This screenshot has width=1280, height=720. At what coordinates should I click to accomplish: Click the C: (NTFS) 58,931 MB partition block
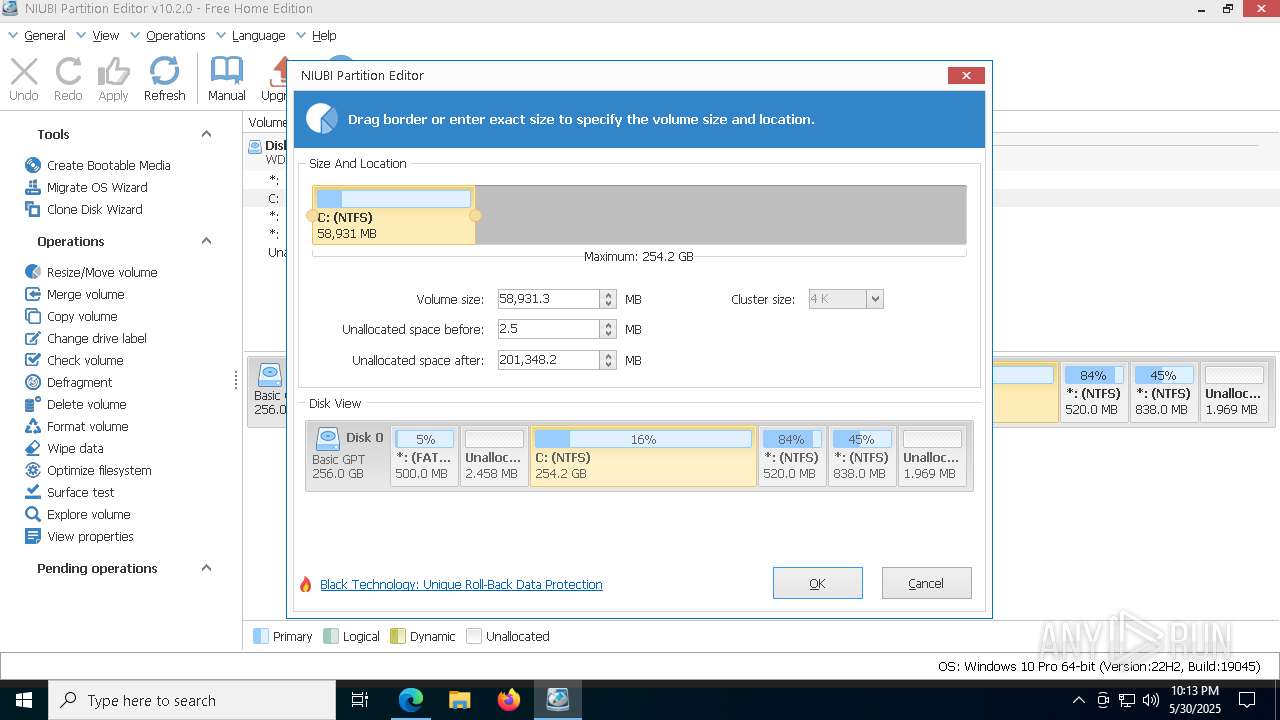pos(394,215)
